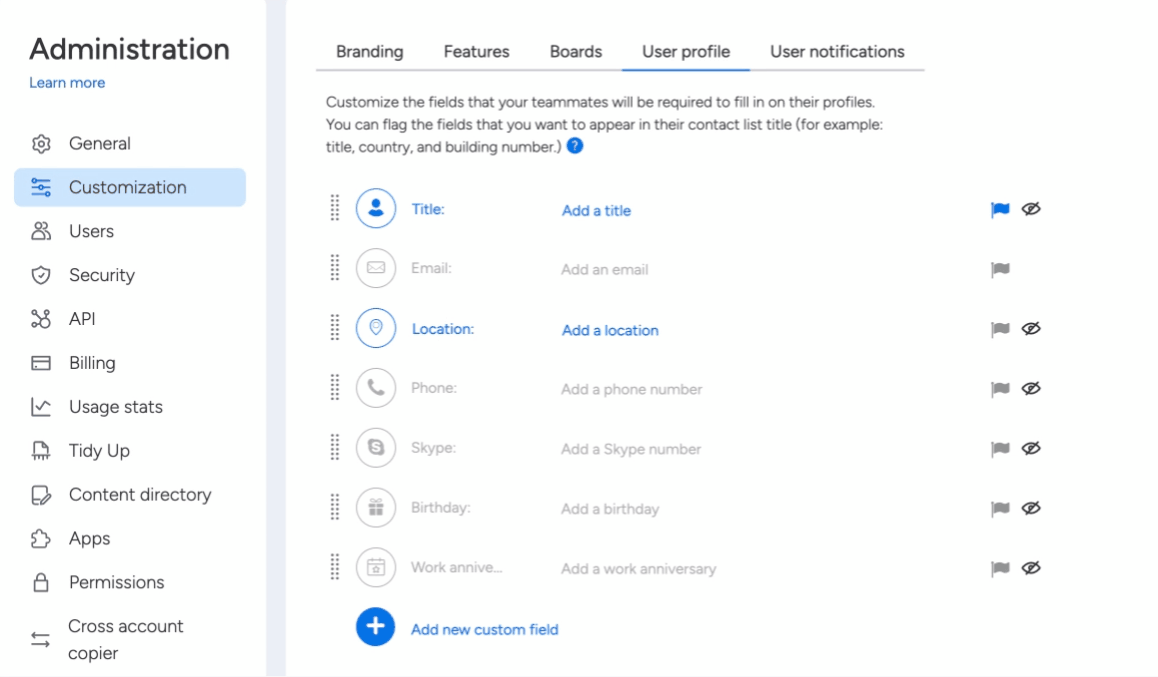1158x677 pixels.
Task: Click Add new custom field link
Action: (x=484, y=629)
